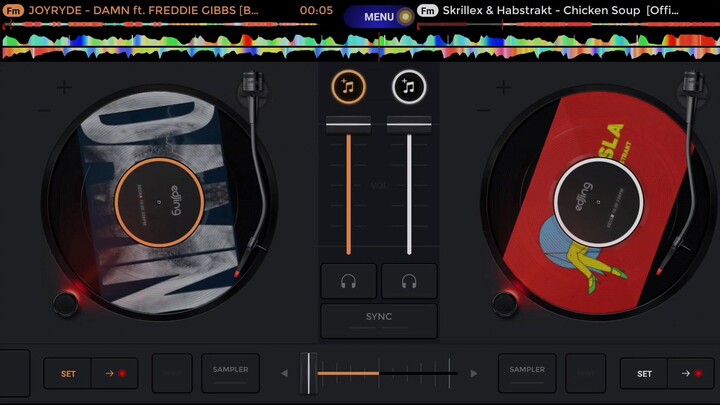Tap the left deck add-music icon (orange)
This screenshot has height=405, width=720.
click(x=349, y=87)
